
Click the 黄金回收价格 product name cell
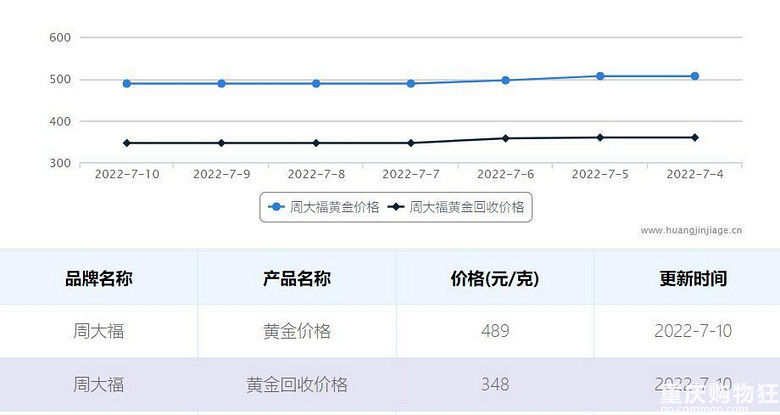point(297,384)
